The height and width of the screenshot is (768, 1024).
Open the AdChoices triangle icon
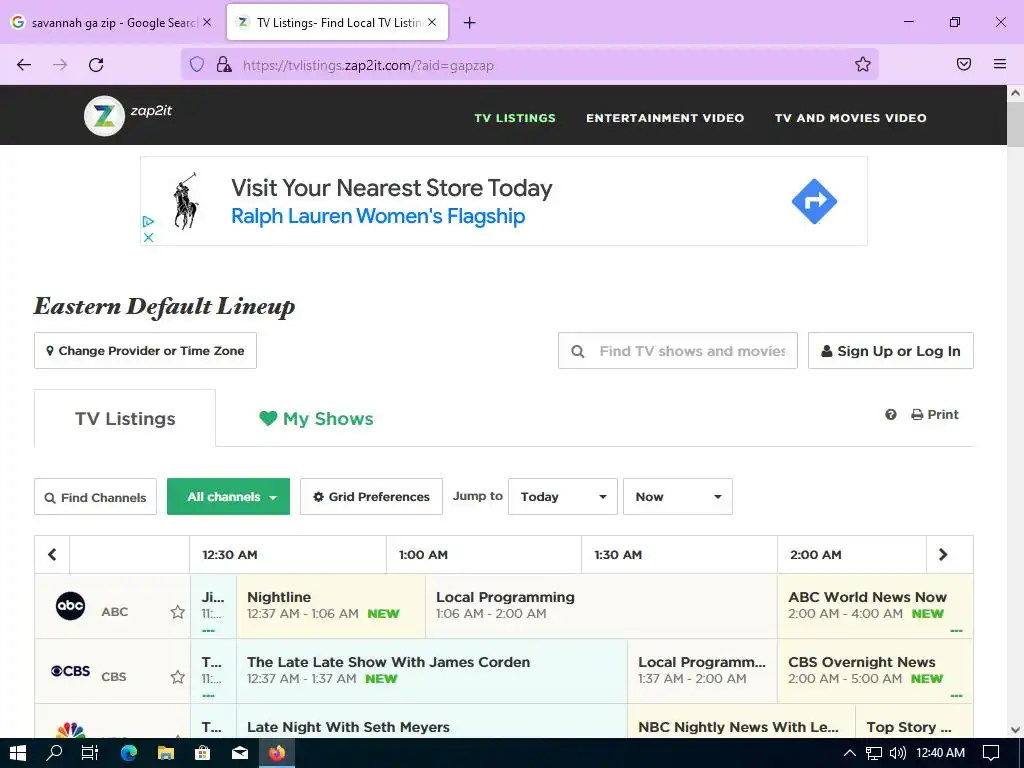(148, 222)
